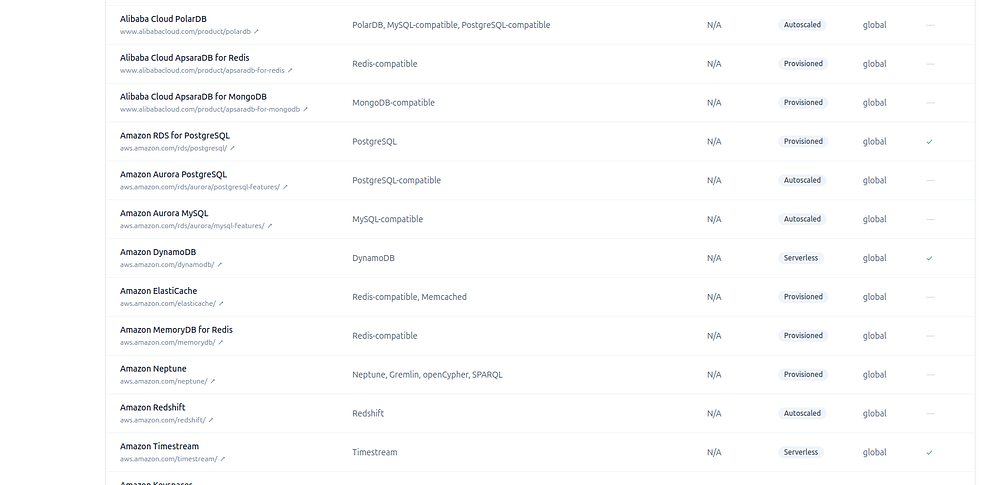This screenshot has height=485, width=1000.
Task: Open external link icon for aws.amazon.com/neptune/
Action: [x=213, y=382]
